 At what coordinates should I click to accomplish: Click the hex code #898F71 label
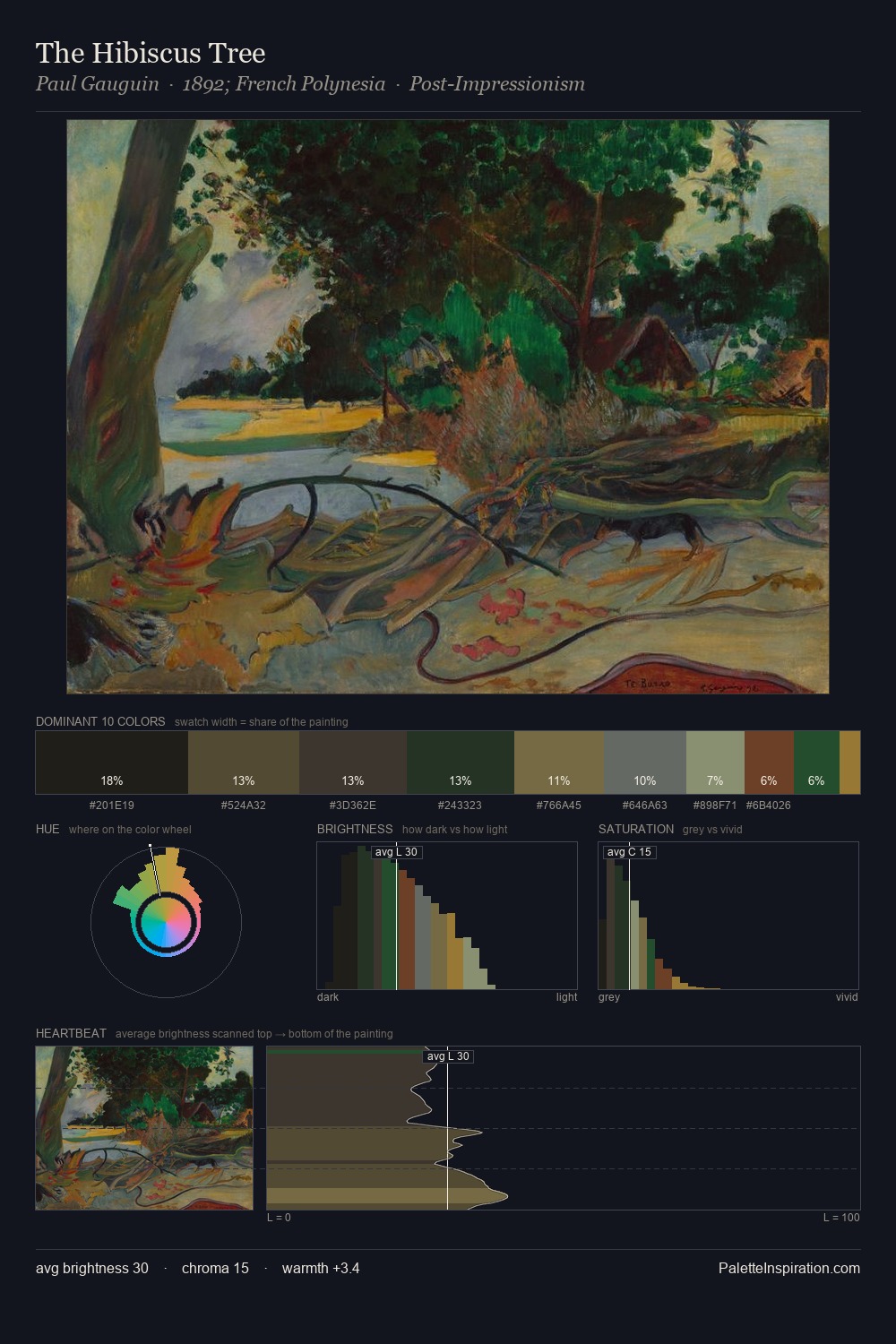click(715, 805)
